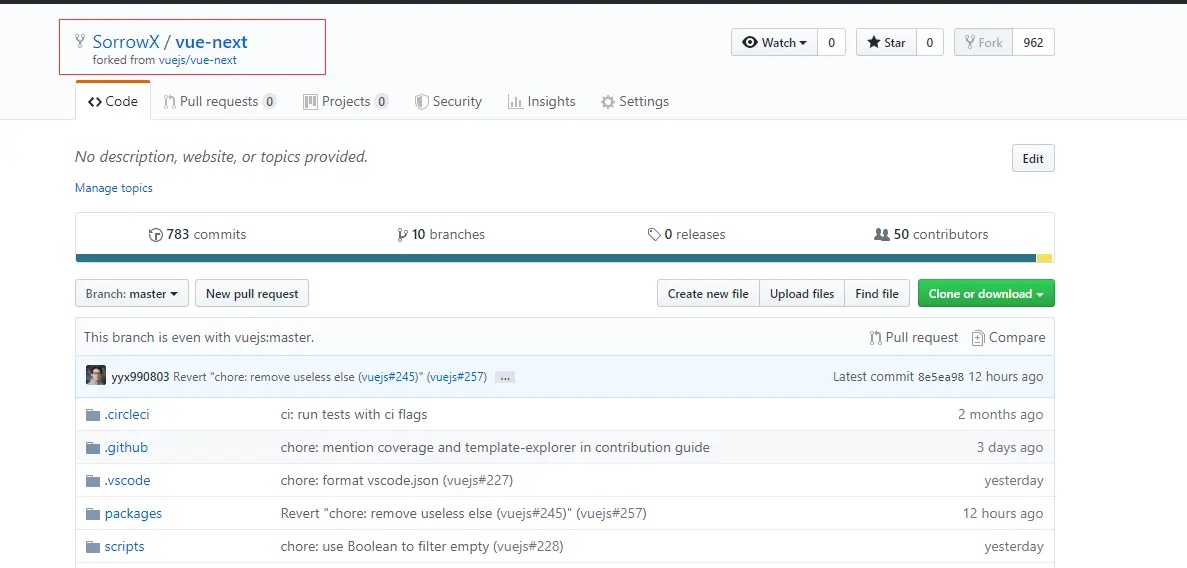Click the .circleci folder icon
The image size is (1187, 568).
click(x=93, y=414)
